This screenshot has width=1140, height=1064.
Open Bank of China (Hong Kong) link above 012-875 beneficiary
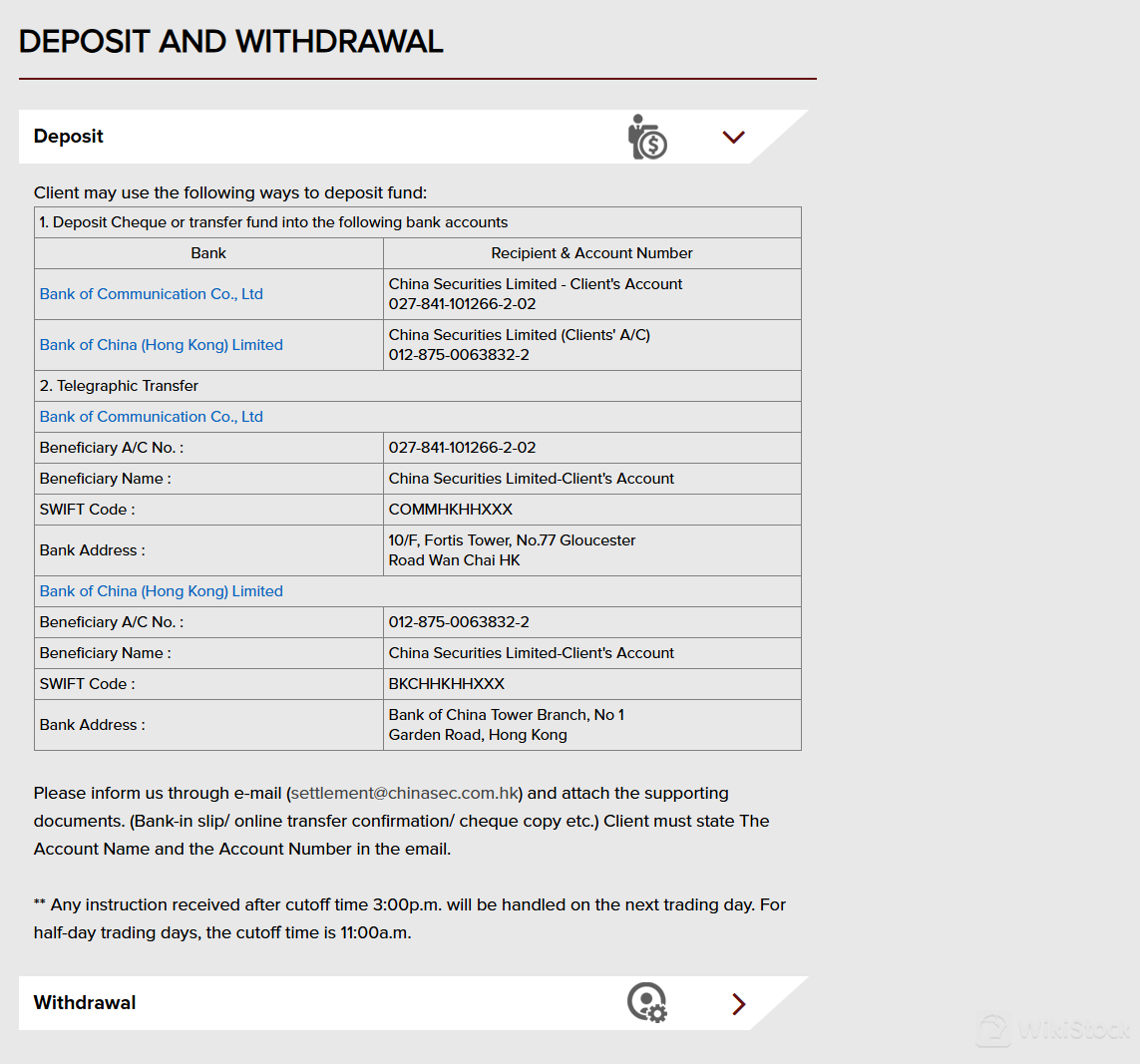pos(162,591)
